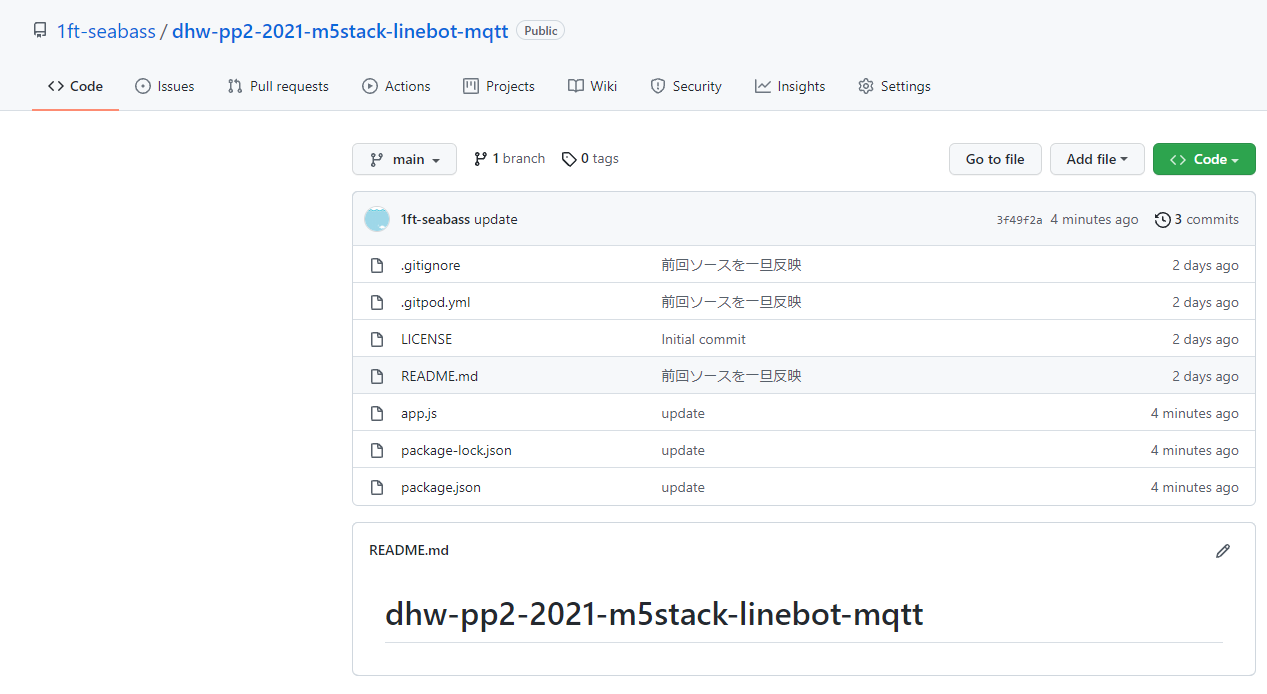Viewport: 1267px width, 694px height.
Task: Open repository Settings tab
Action: tap(894, 86)
